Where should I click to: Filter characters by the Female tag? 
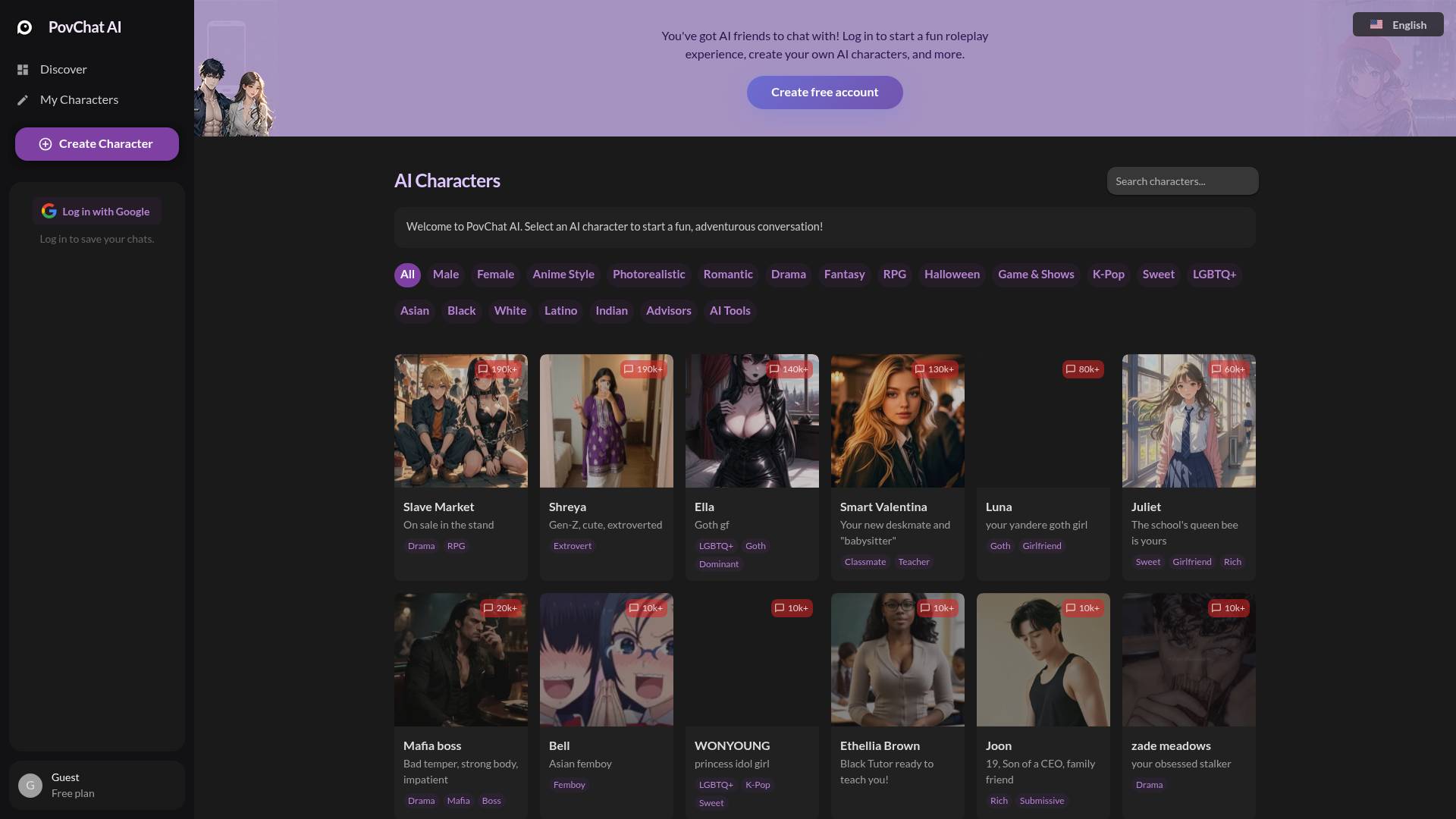(x=495, y=275)
